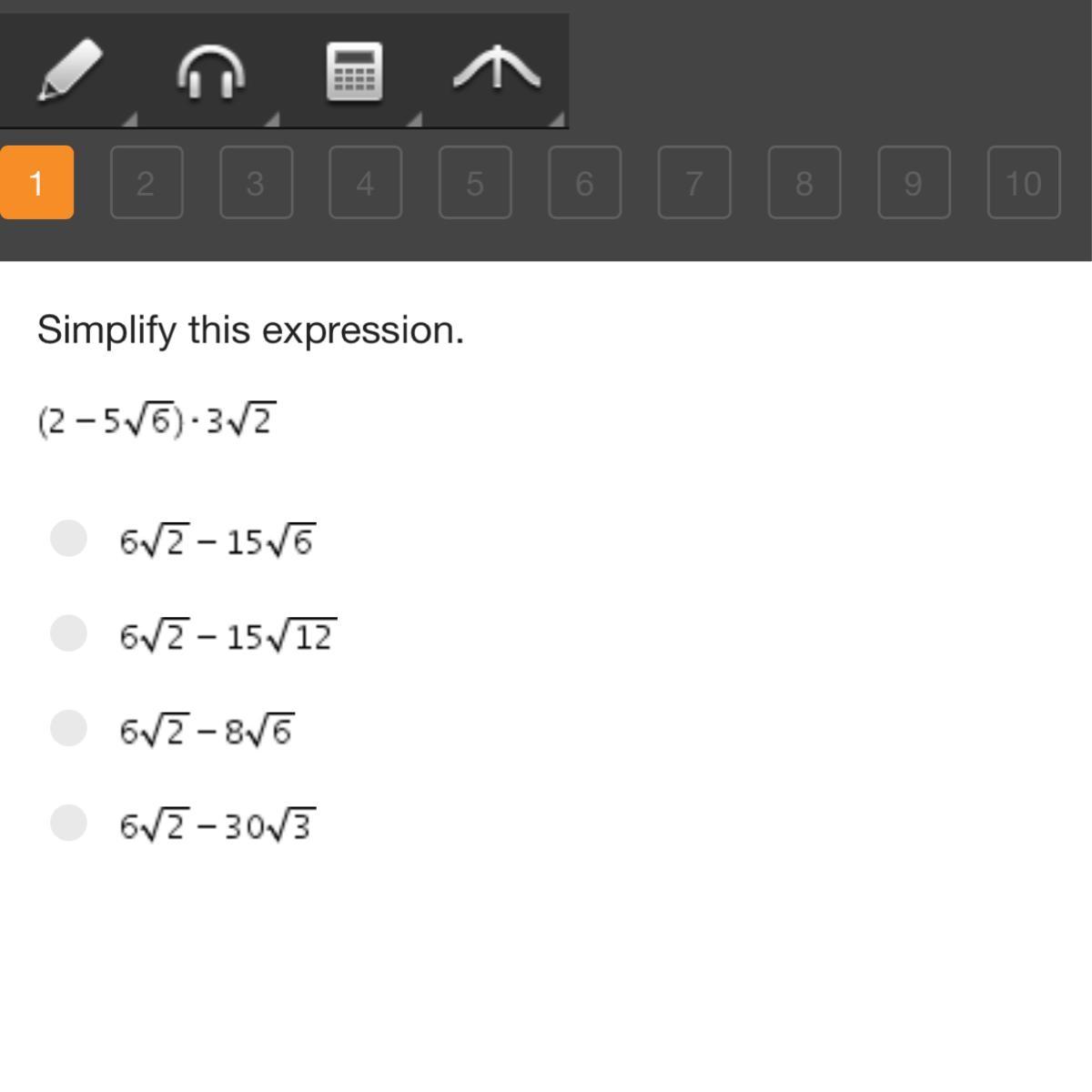Select answer 6√2 − 15√12
Screen dimensions: 1092x1092
click(x=68, y=632)
